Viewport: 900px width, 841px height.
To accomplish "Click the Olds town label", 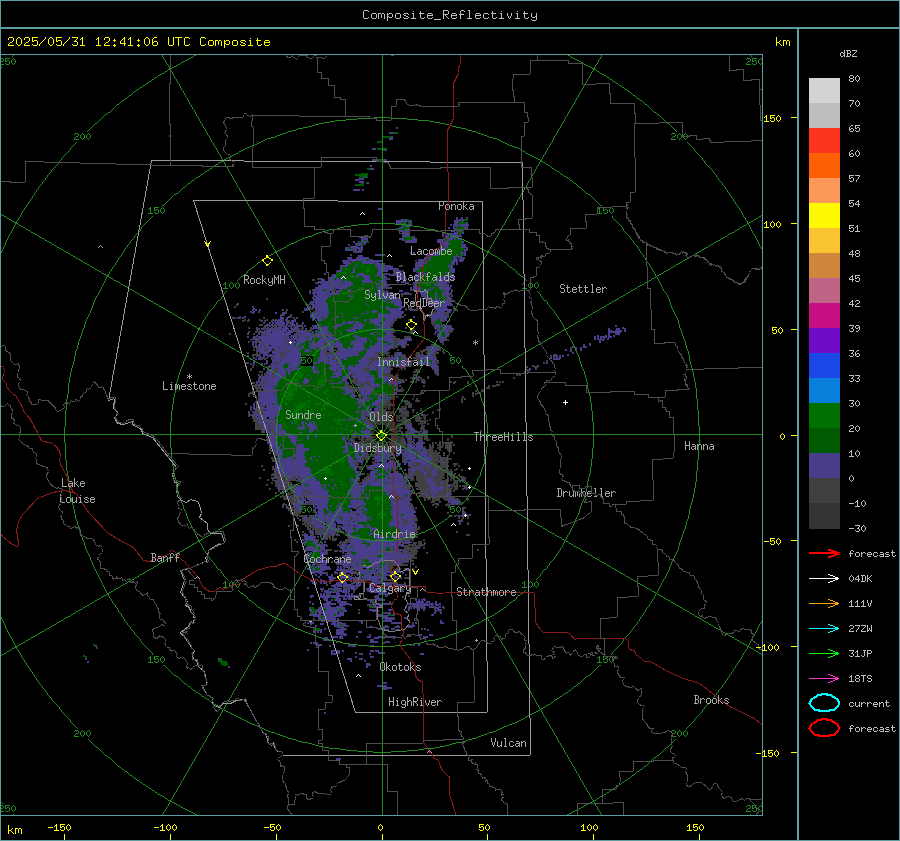I will pyautogui.click(x=381, y=417).
